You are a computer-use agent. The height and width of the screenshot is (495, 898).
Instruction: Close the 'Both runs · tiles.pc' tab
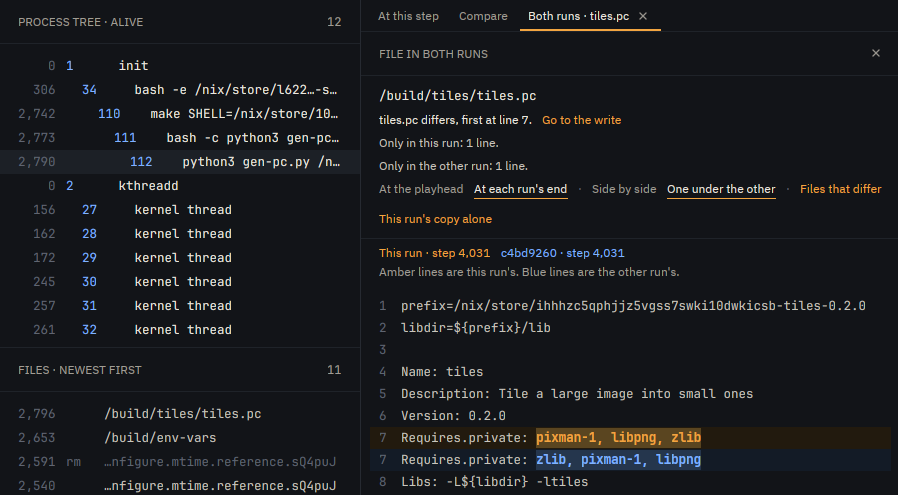click(643, 16)
